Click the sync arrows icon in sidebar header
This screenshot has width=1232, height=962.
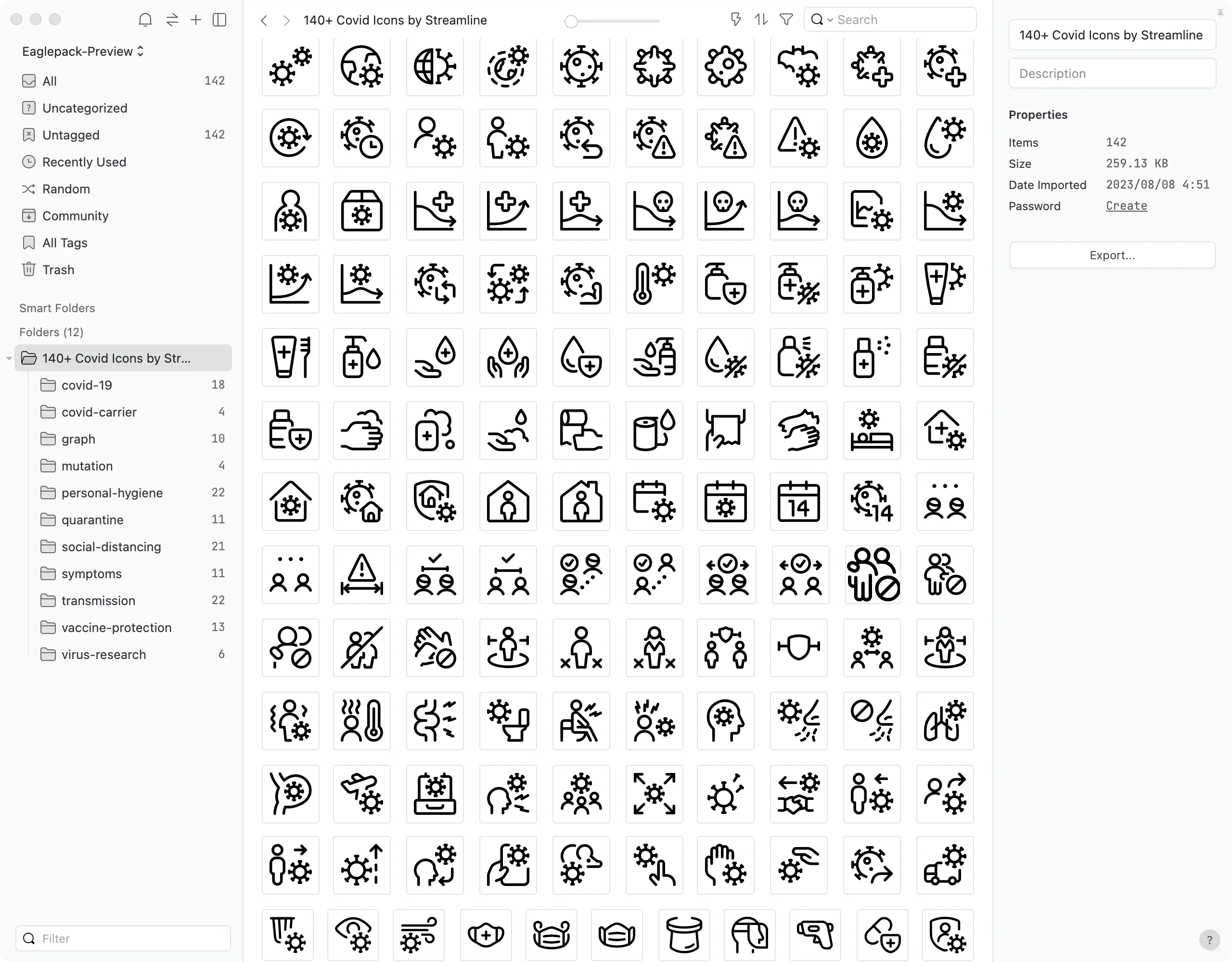tap(172, 20)
